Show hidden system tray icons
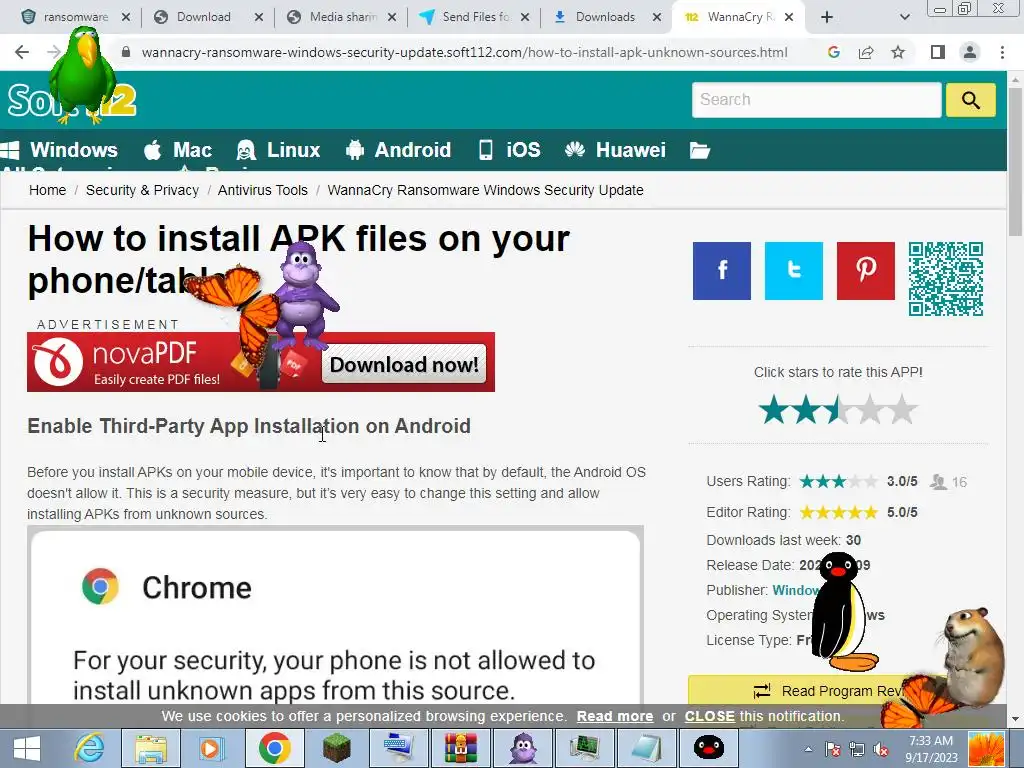 click(x=808, y=749)
